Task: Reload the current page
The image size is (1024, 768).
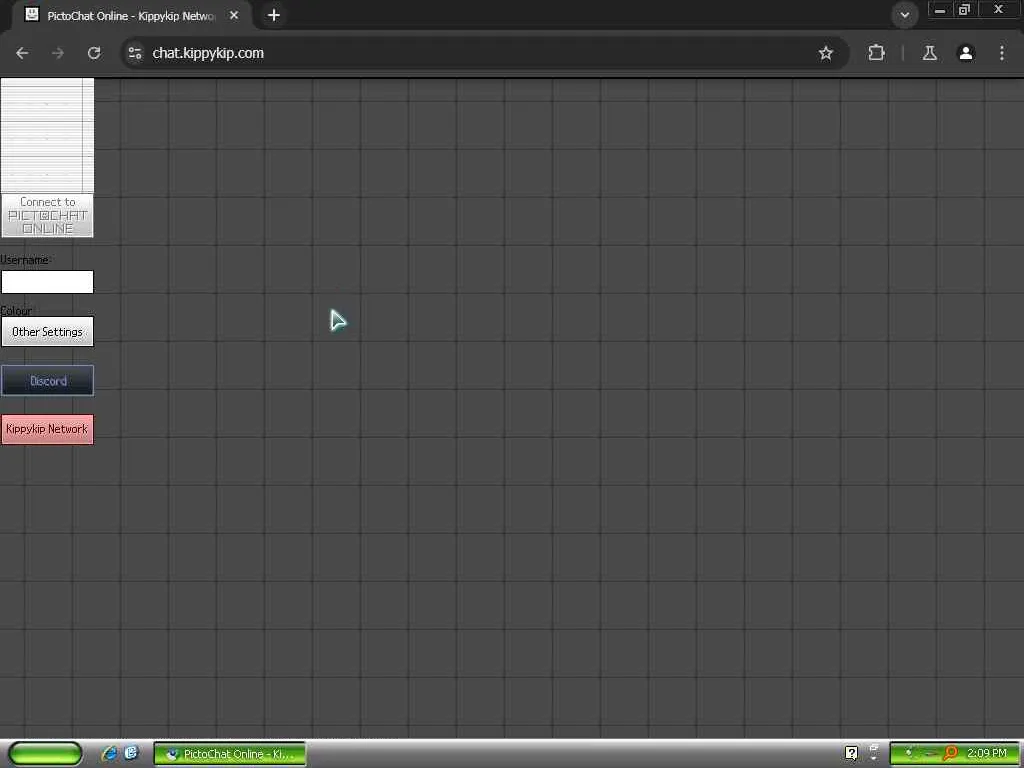Action: pyautogui.click(x=94, y=53)
